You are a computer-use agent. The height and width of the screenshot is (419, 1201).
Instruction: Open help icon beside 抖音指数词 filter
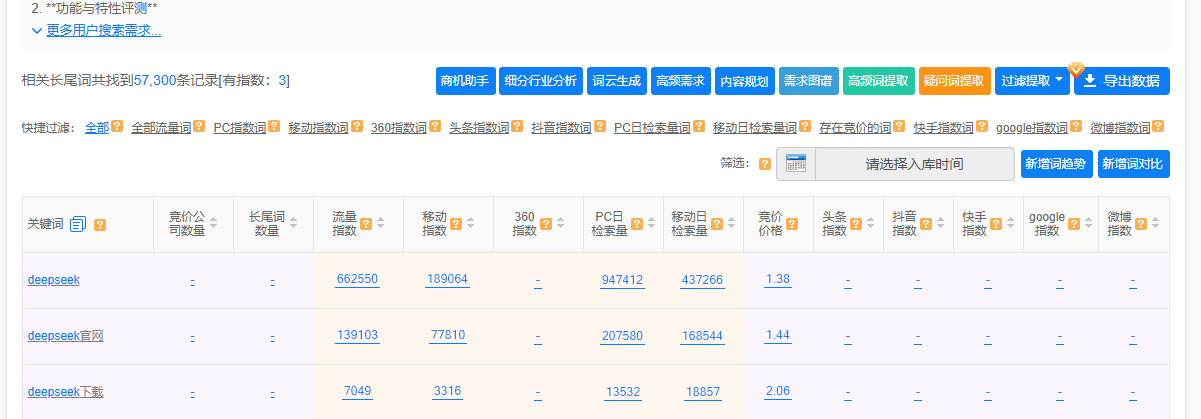(599, 127)
